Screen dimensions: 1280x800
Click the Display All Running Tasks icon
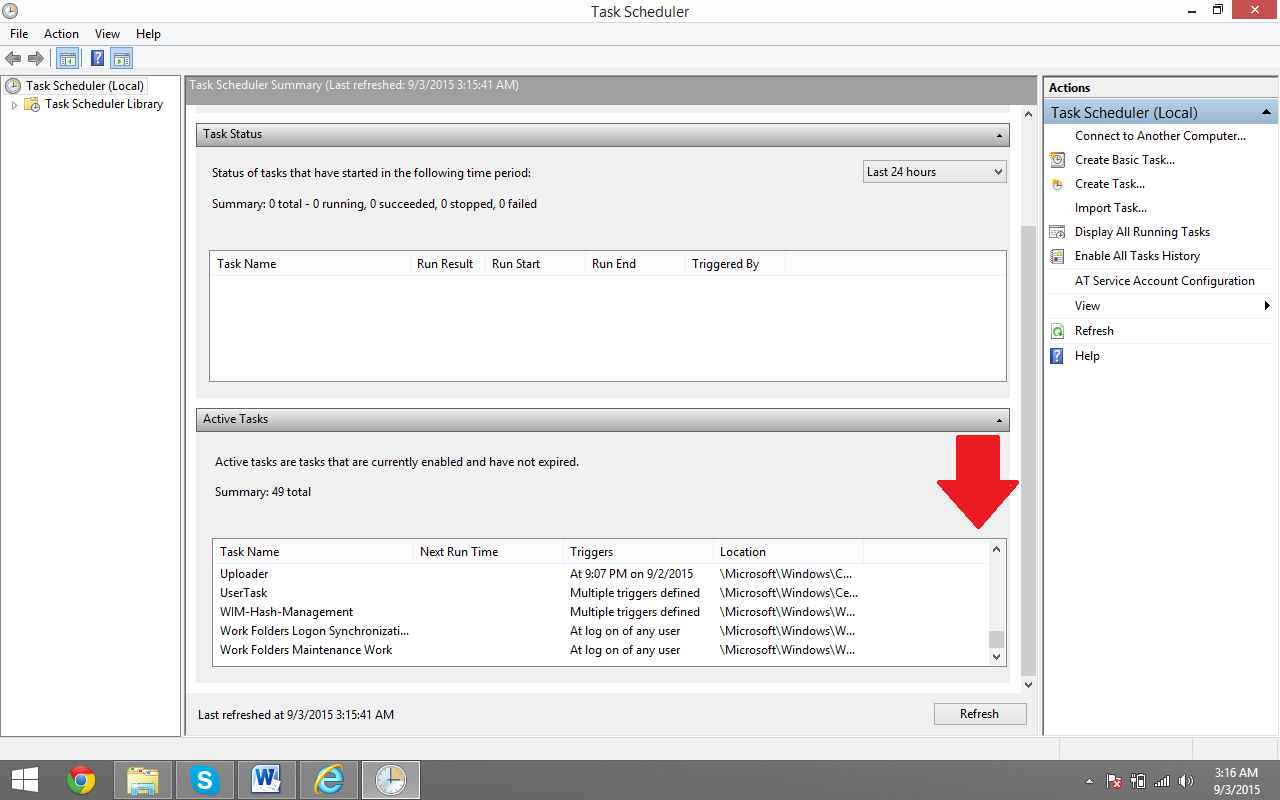point(1058,231)
